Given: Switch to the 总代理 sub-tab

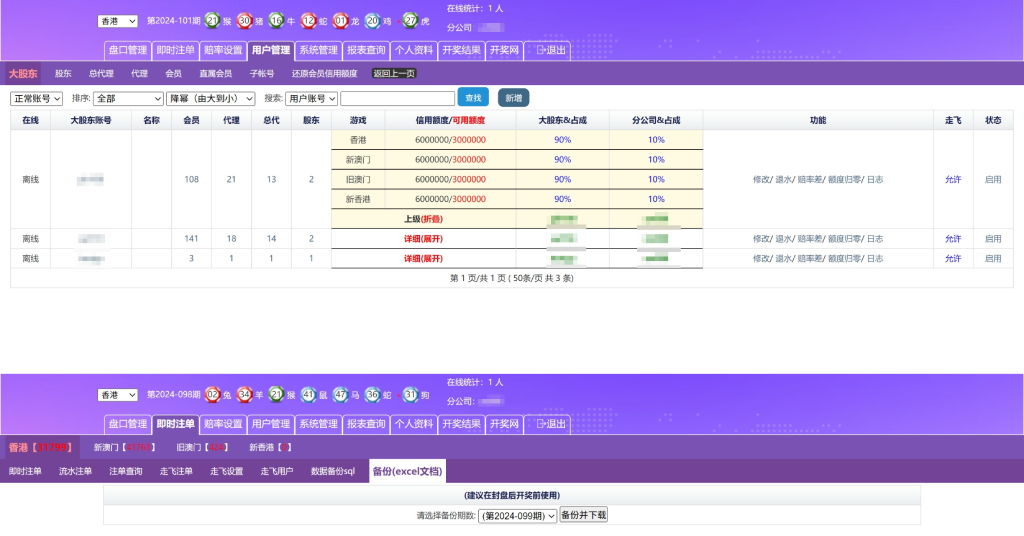Looking at the screenshot, I should tap(101, 73).
